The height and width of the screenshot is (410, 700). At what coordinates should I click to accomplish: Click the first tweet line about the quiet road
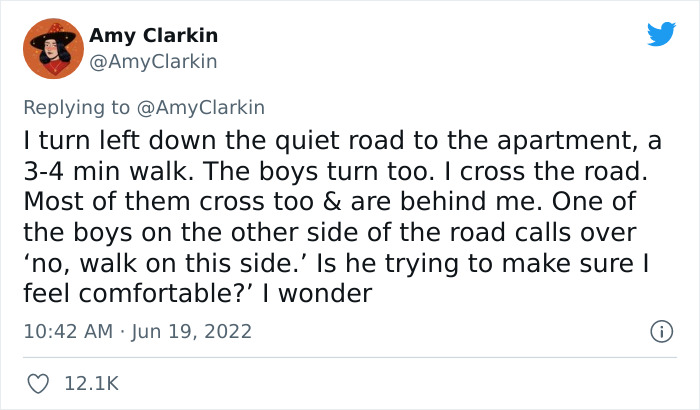[x=342, y=141]
